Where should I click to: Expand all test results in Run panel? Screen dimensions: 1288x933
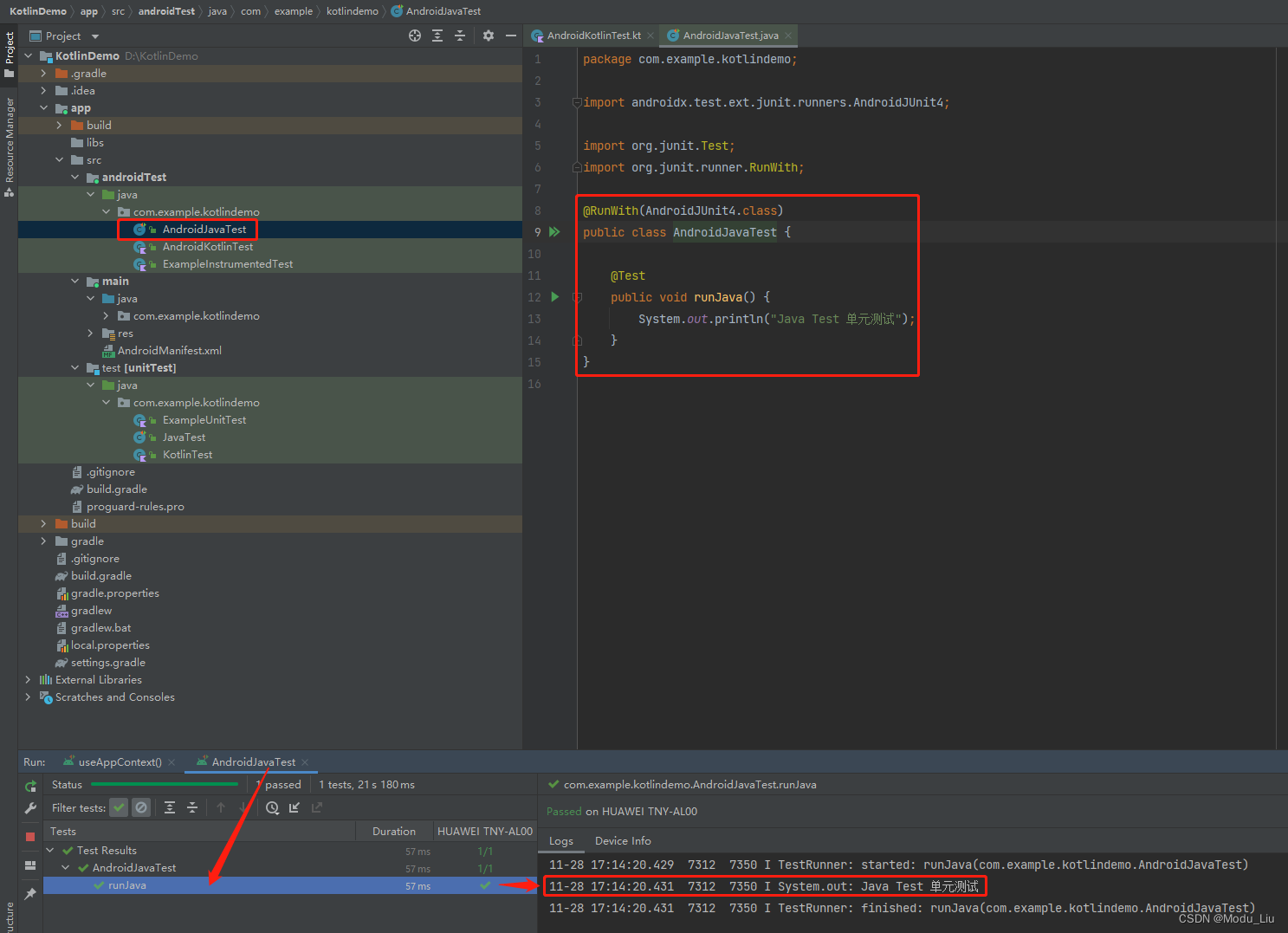[170, 807]
